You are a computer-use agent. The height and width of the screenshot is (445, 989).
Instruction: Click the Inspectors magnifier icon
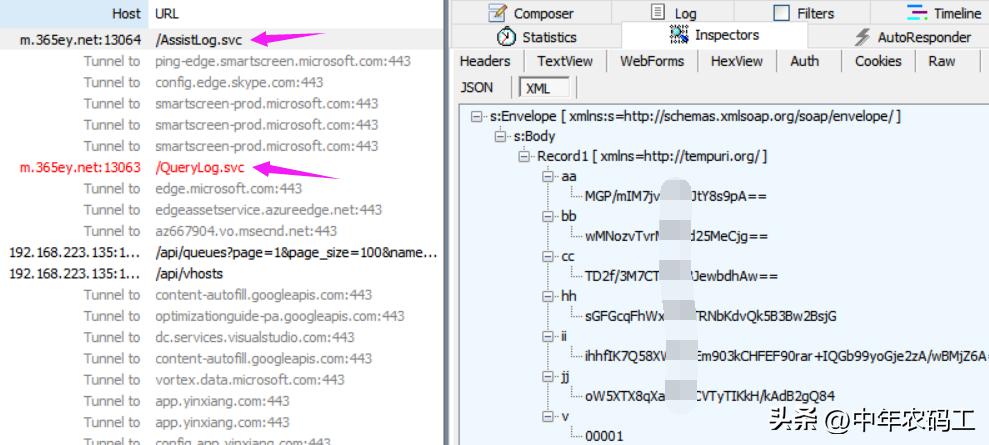(679, 35)
